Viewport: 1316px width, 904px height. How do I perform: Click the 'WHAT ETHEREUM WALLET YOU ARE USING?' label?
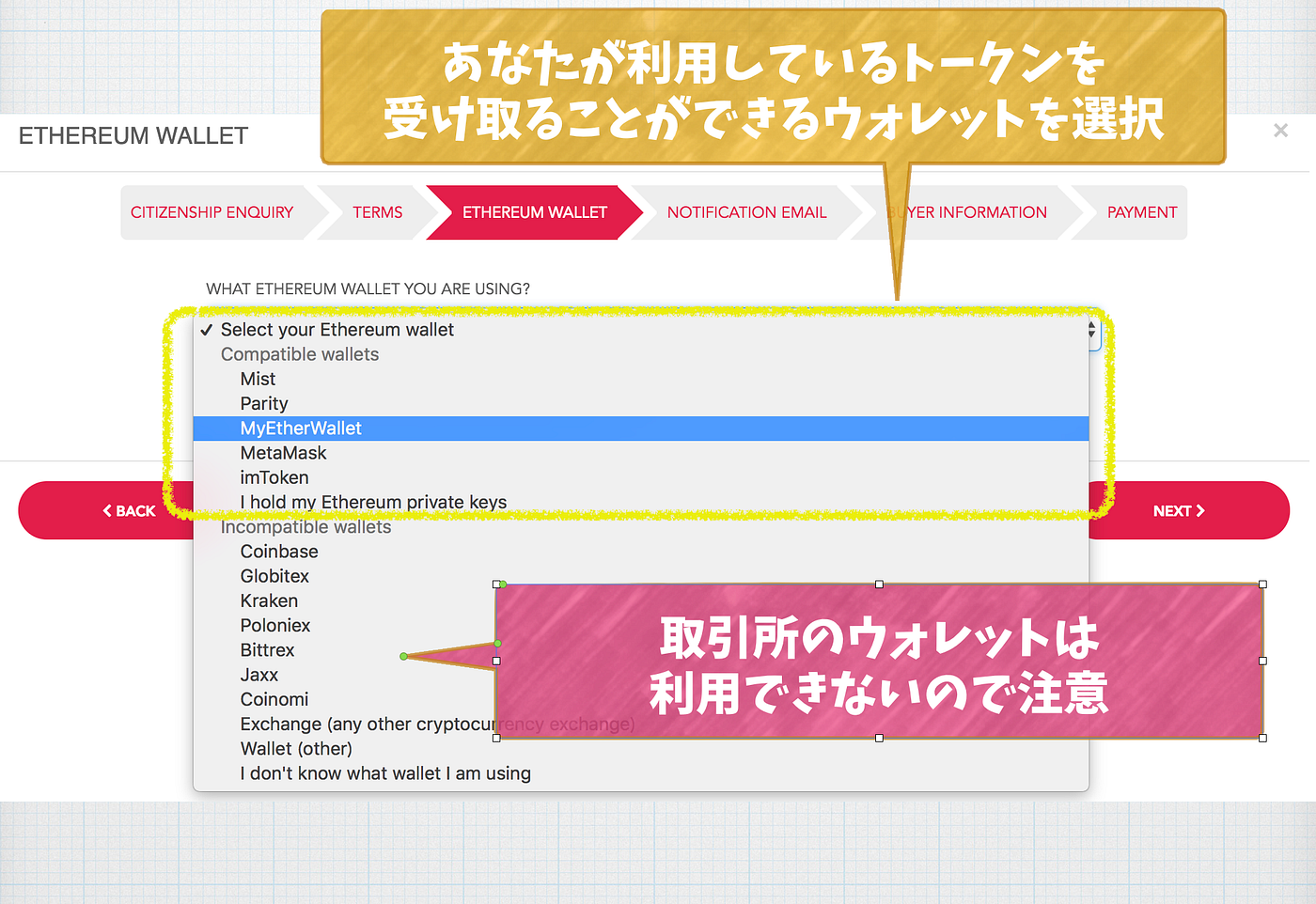click(368, 288)
